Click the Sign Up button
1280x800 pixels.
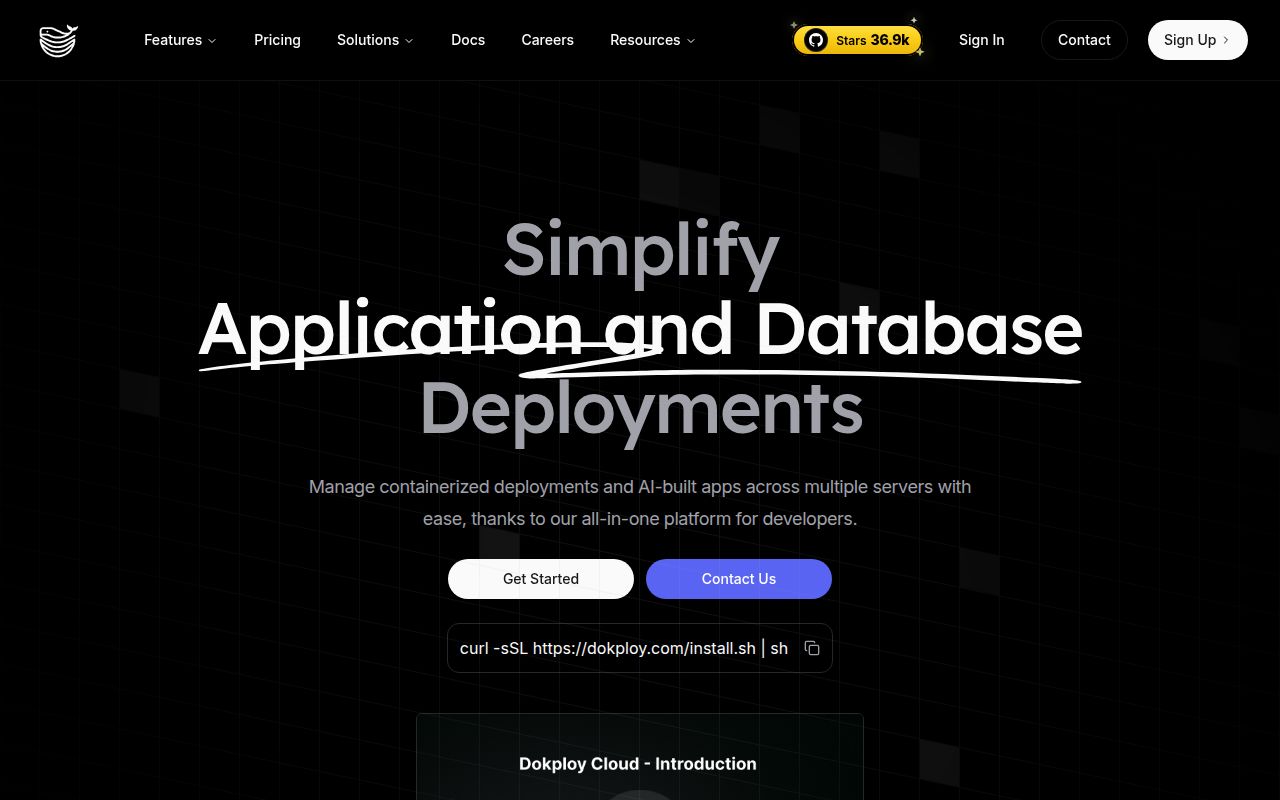tap(1197, 40)
